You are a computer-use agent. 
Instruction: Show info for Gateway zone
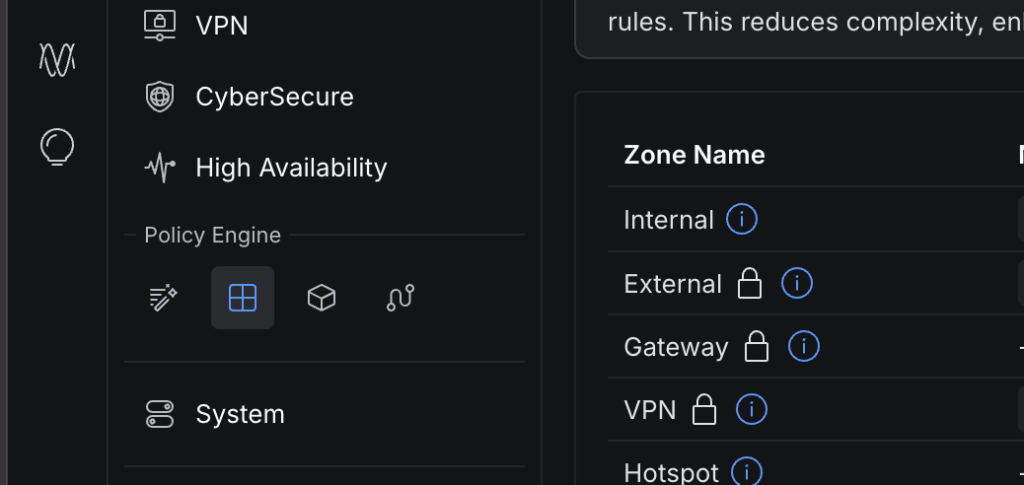pyautogui.click(x=804, y=346)
